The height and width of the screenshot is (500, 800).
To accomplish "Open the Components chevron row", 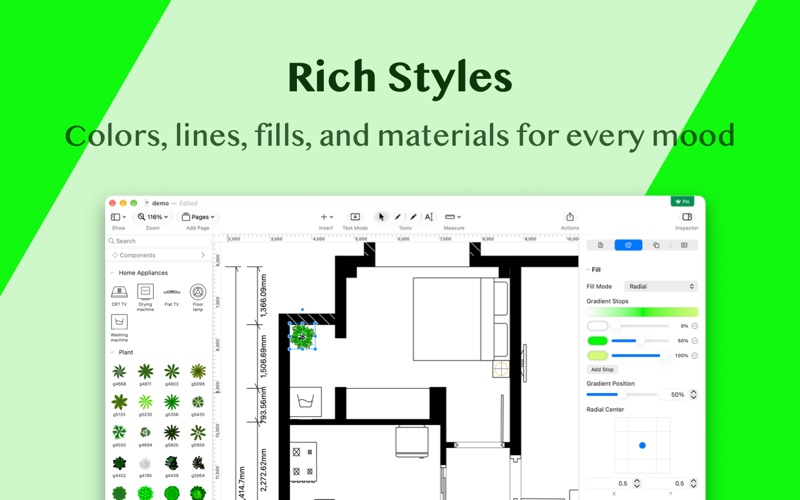I will [159, 255].
